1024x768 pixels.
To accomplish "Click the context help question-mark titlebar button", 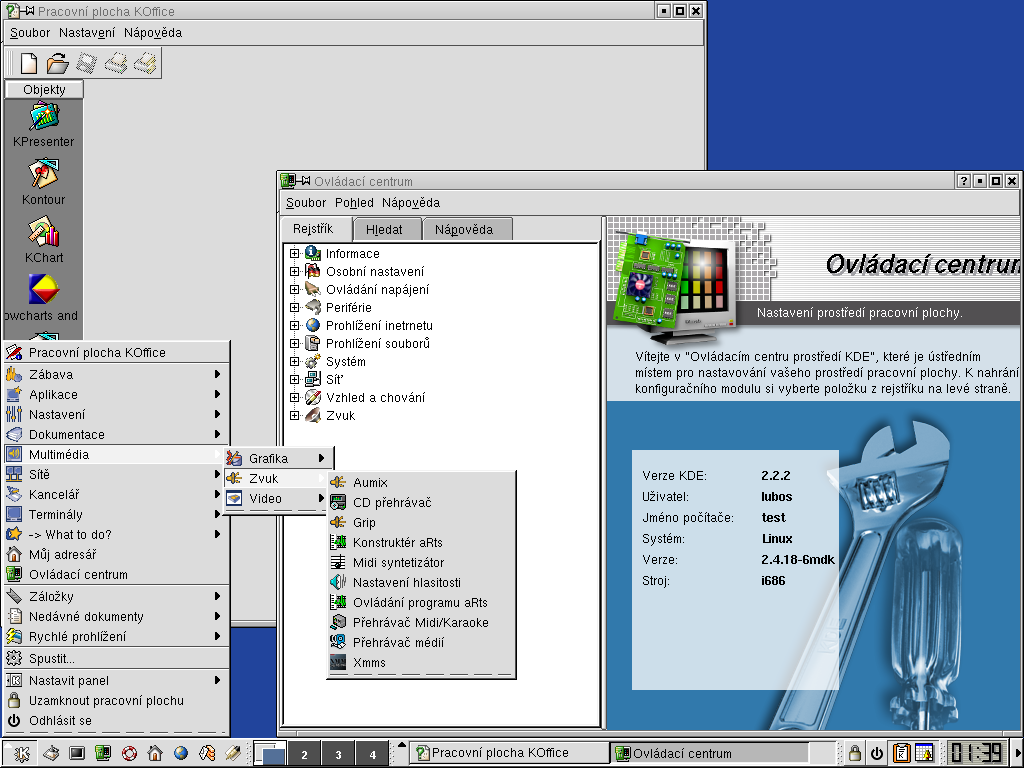I will [x=963, y=181].
